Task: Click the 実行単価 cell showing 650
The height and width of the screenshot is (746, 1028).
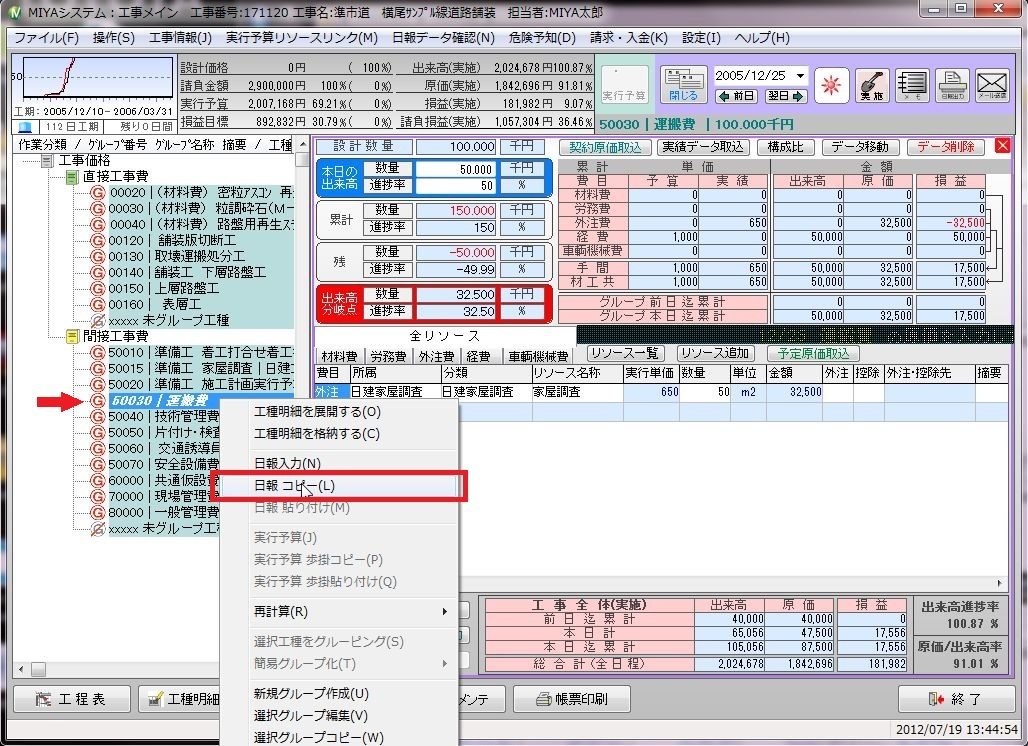Action: click(x=652, y=392)
